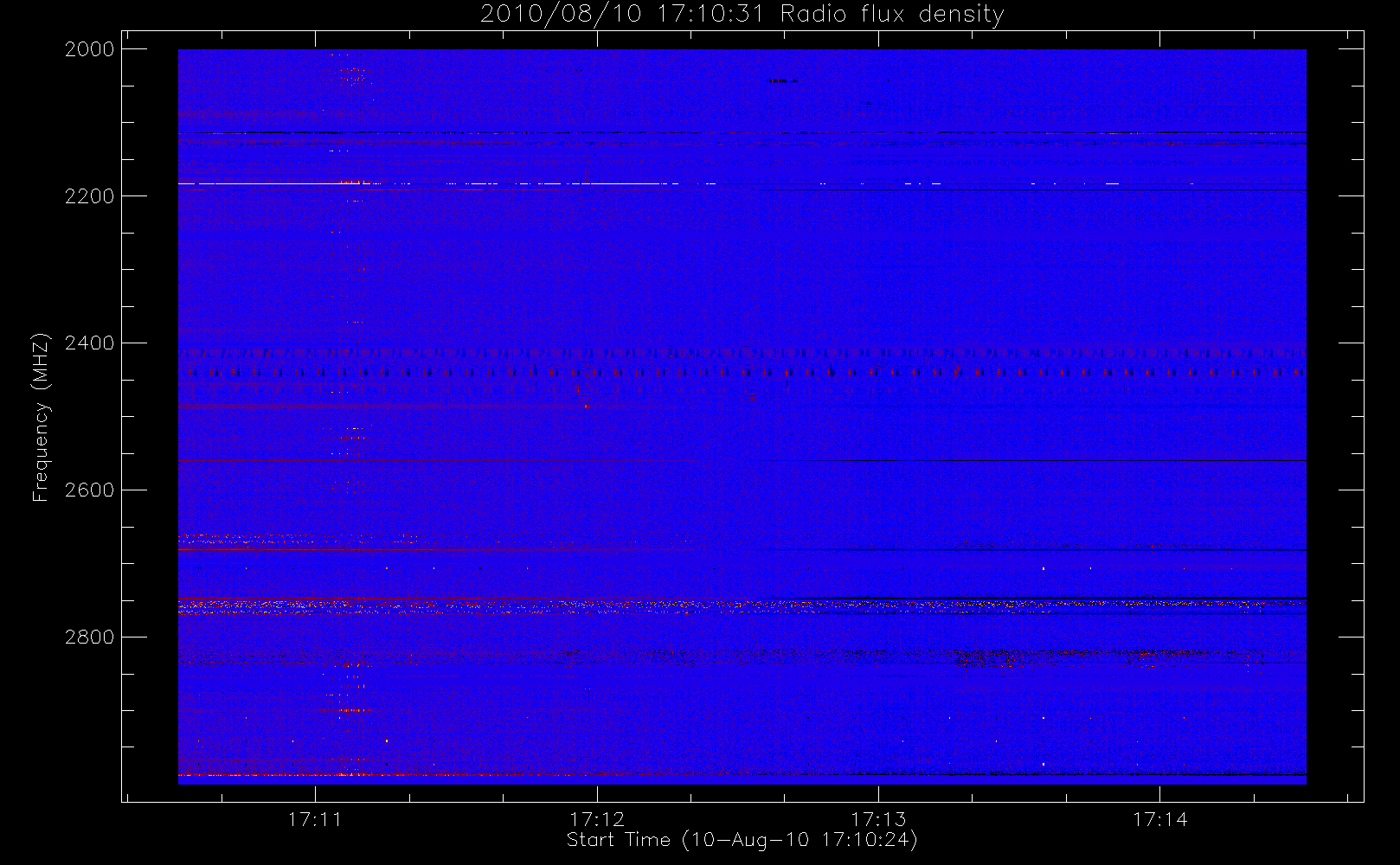
Task: Click the 17:12 time tick label
Action: click(x=597, y=819)
